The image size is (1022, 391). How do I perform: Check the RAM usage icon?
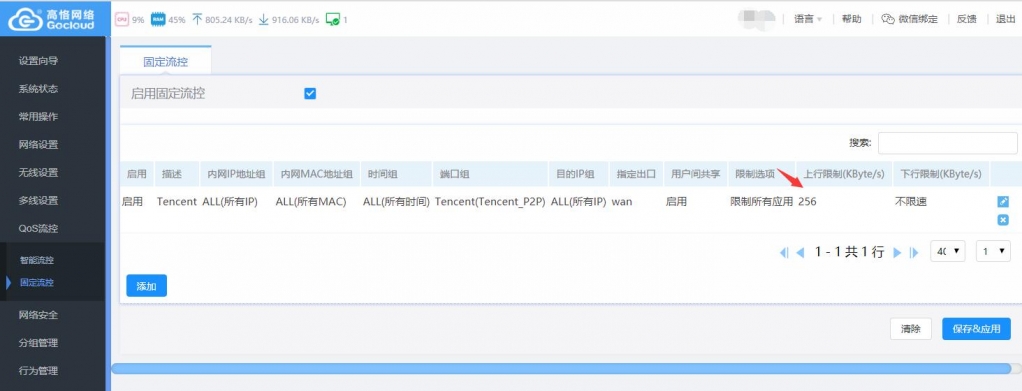click(x=158, y=20)
